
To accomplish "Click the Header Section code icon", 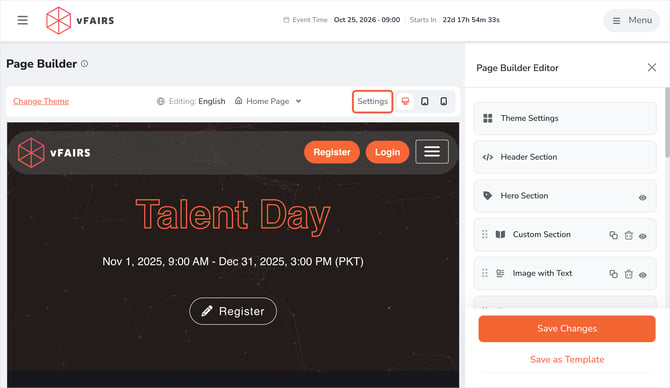I will tap(488, 157).
